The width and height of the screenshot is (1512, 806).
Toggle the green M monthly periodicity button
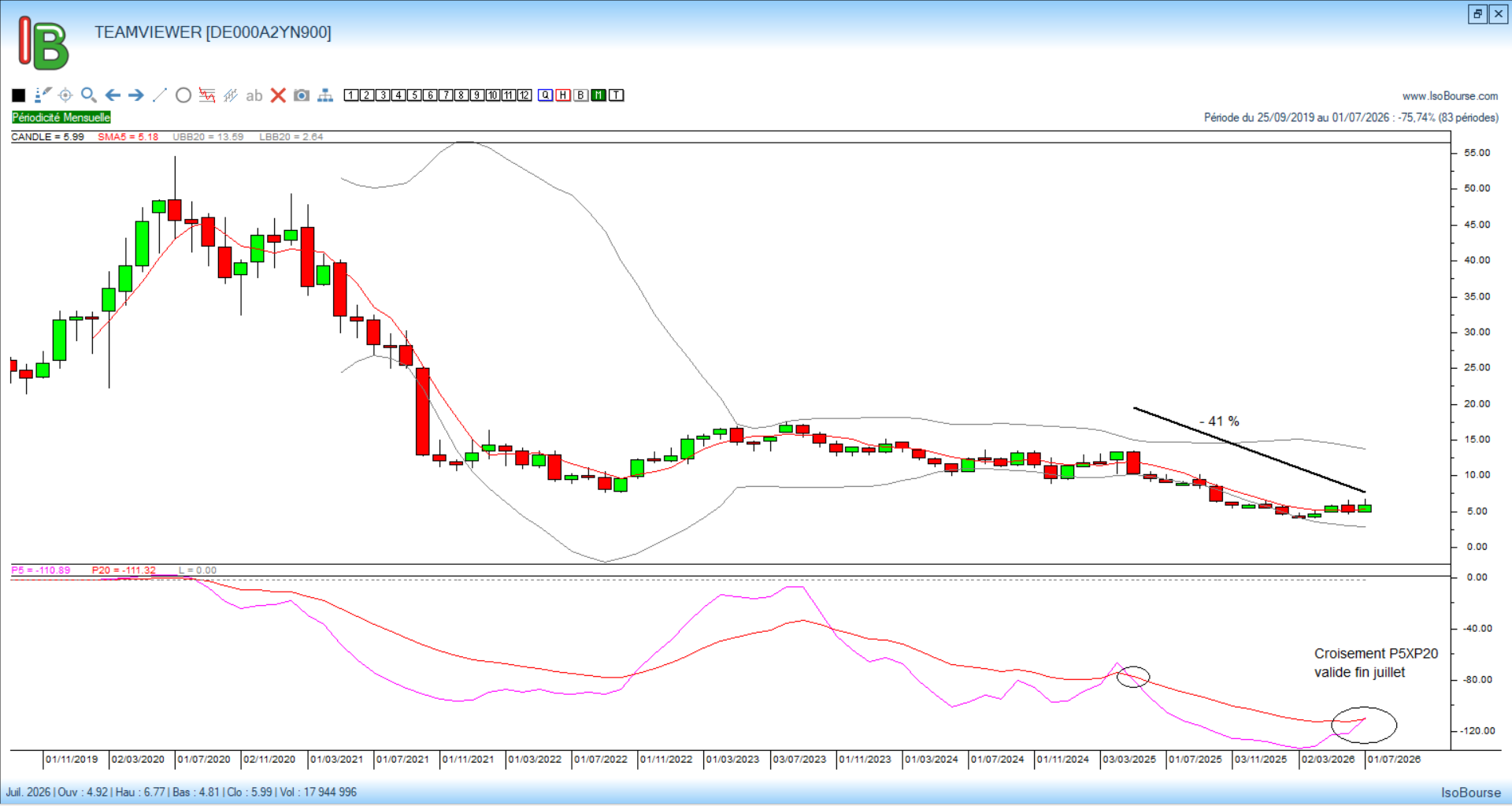click(598, 95)
